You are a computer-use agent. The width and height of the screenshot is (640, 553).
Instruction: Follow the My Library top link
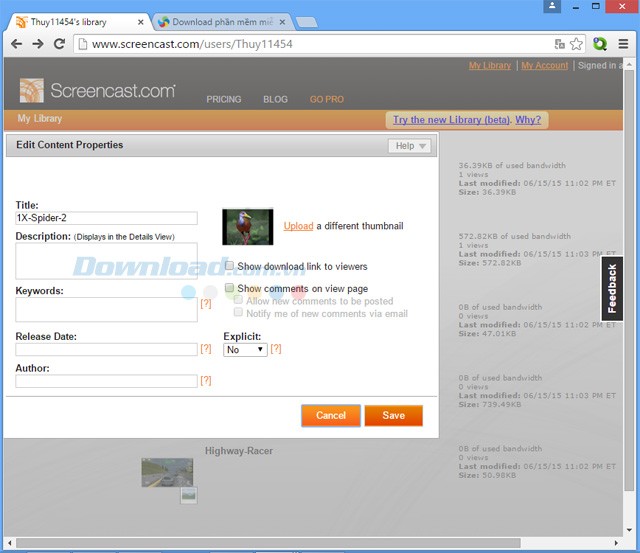(x=490, y=65)
